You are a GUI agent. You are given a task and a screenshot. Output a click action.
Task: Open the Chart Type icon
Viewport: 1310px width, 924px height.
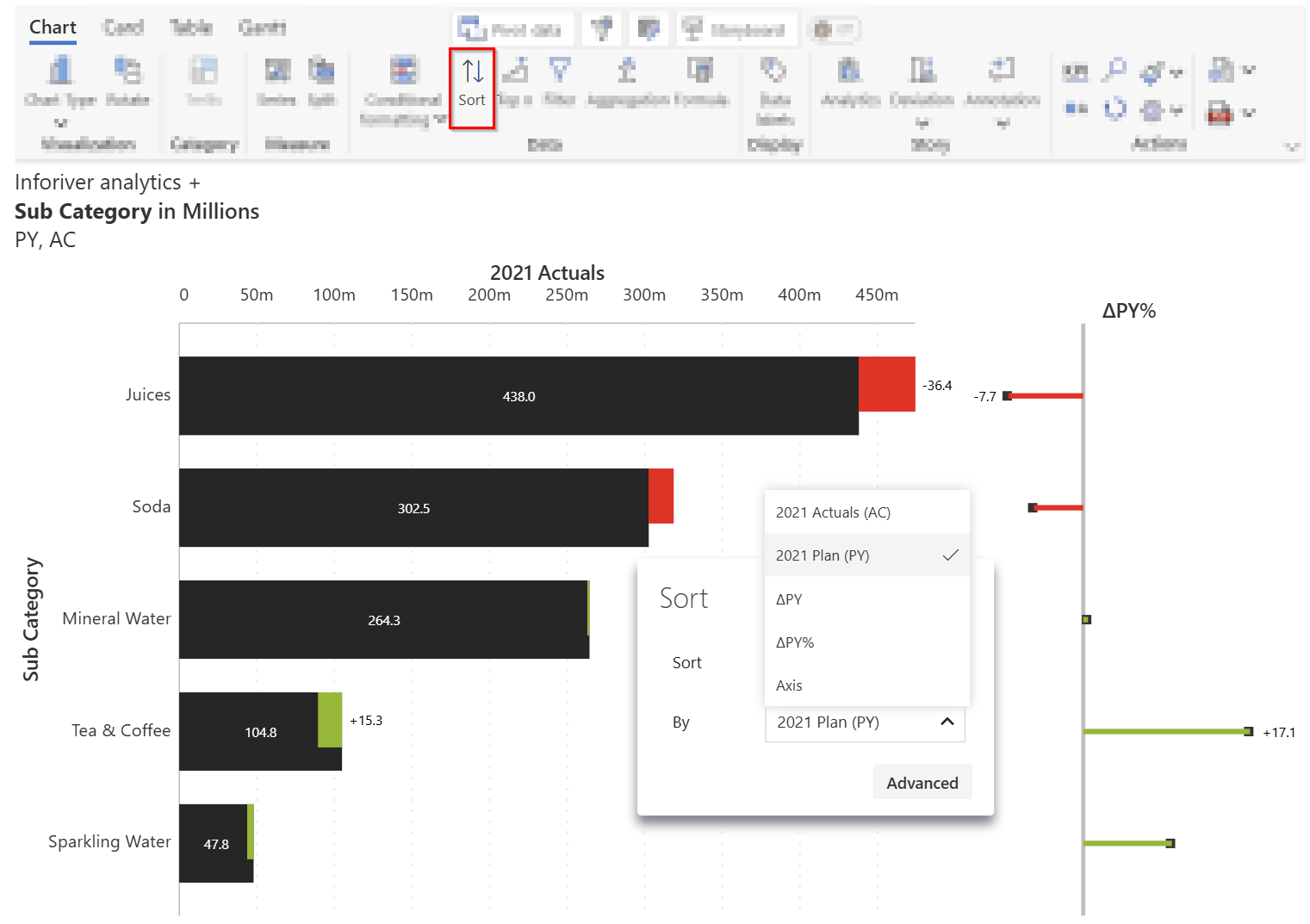pos(60,71)
